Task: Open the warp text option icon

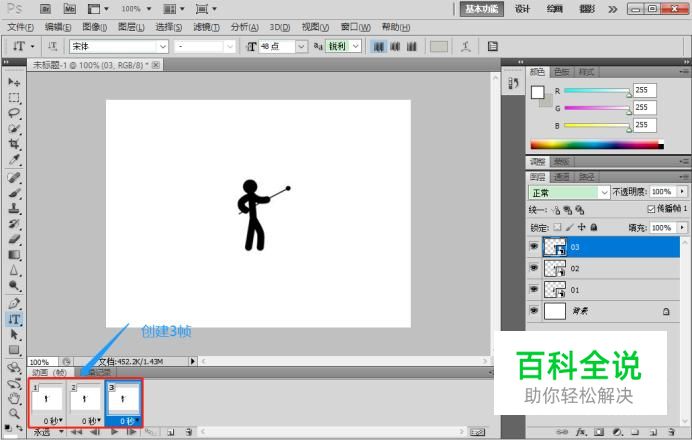Action: [x=466, y=46]
